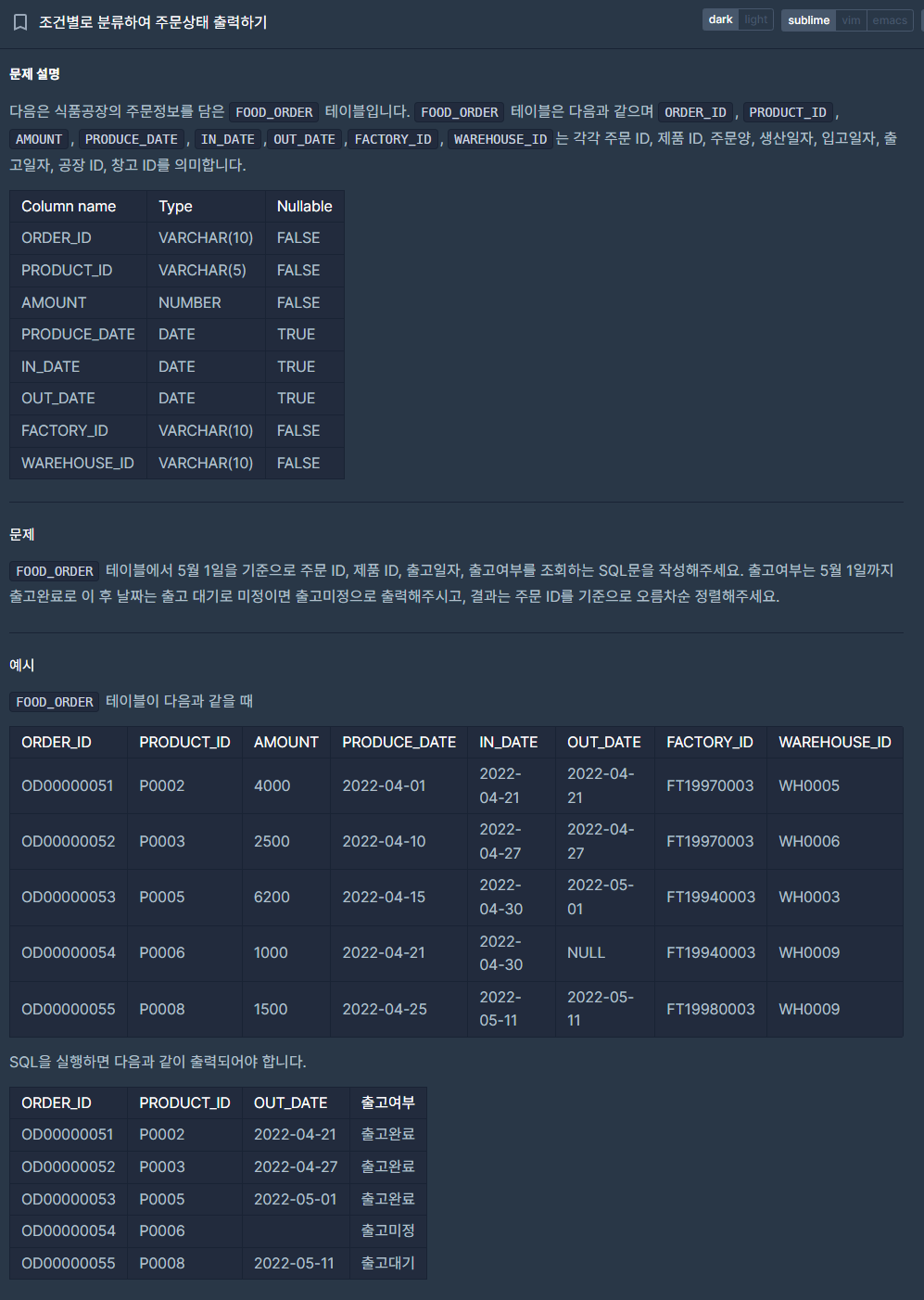The image size is (924, 1300).
Task: Bookmark this problem with the bookmark icon
Action: [19, 22]
